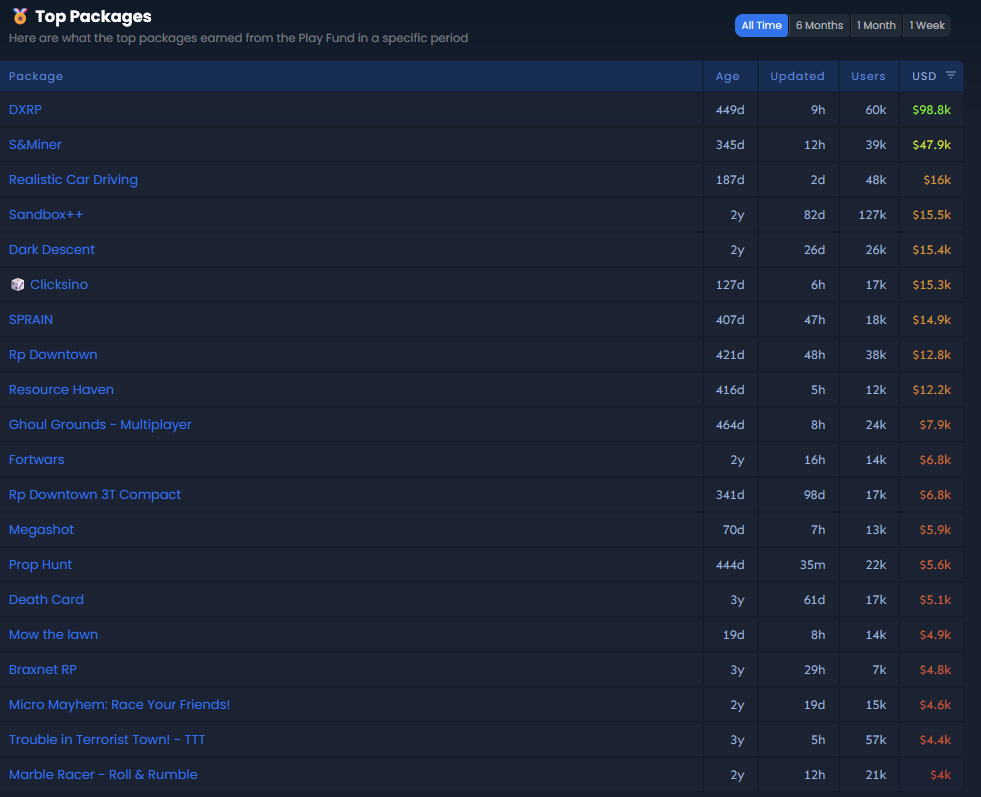
Task: Open the Realistic Car Driving package
Action: click(73, 180)
